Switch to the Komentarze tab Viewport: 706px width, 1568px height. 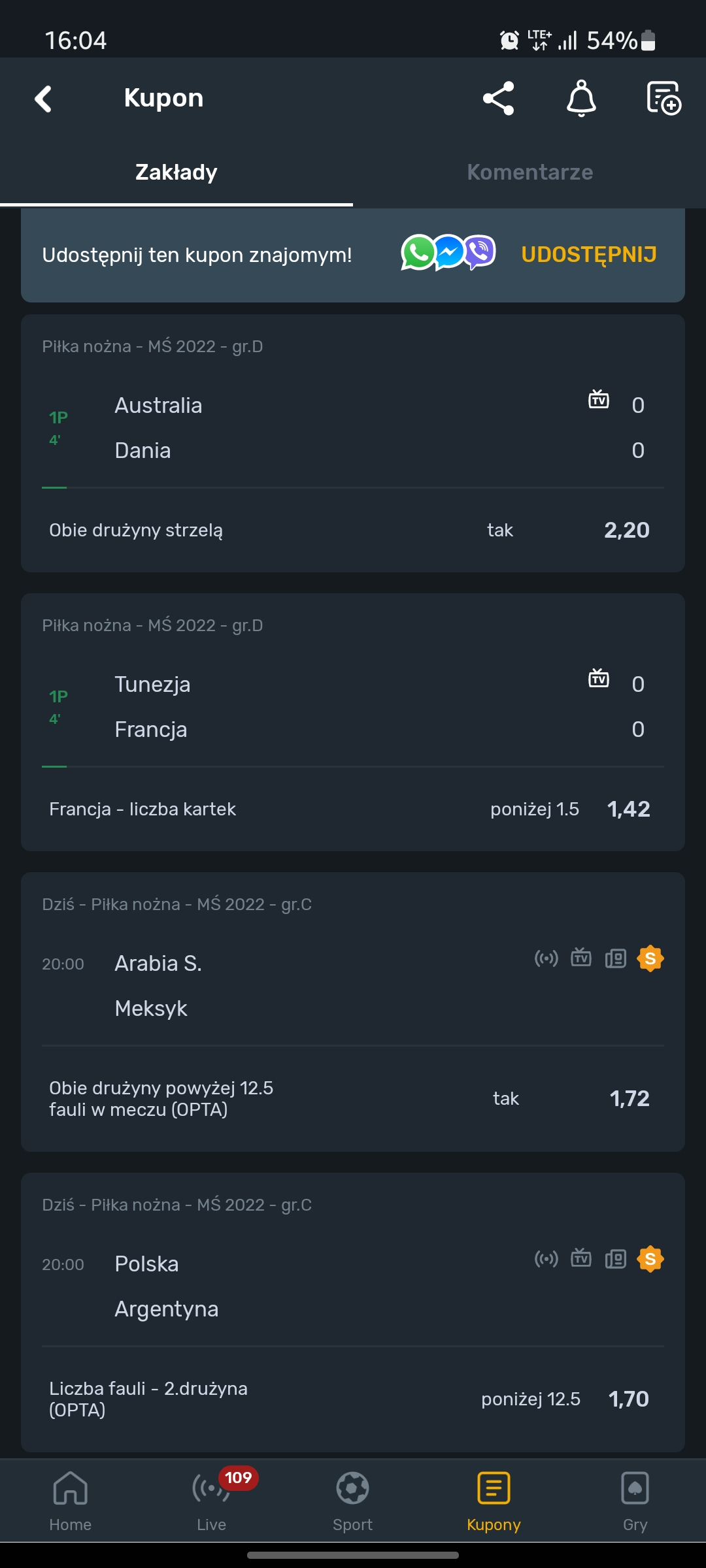[x=529, y=172]
